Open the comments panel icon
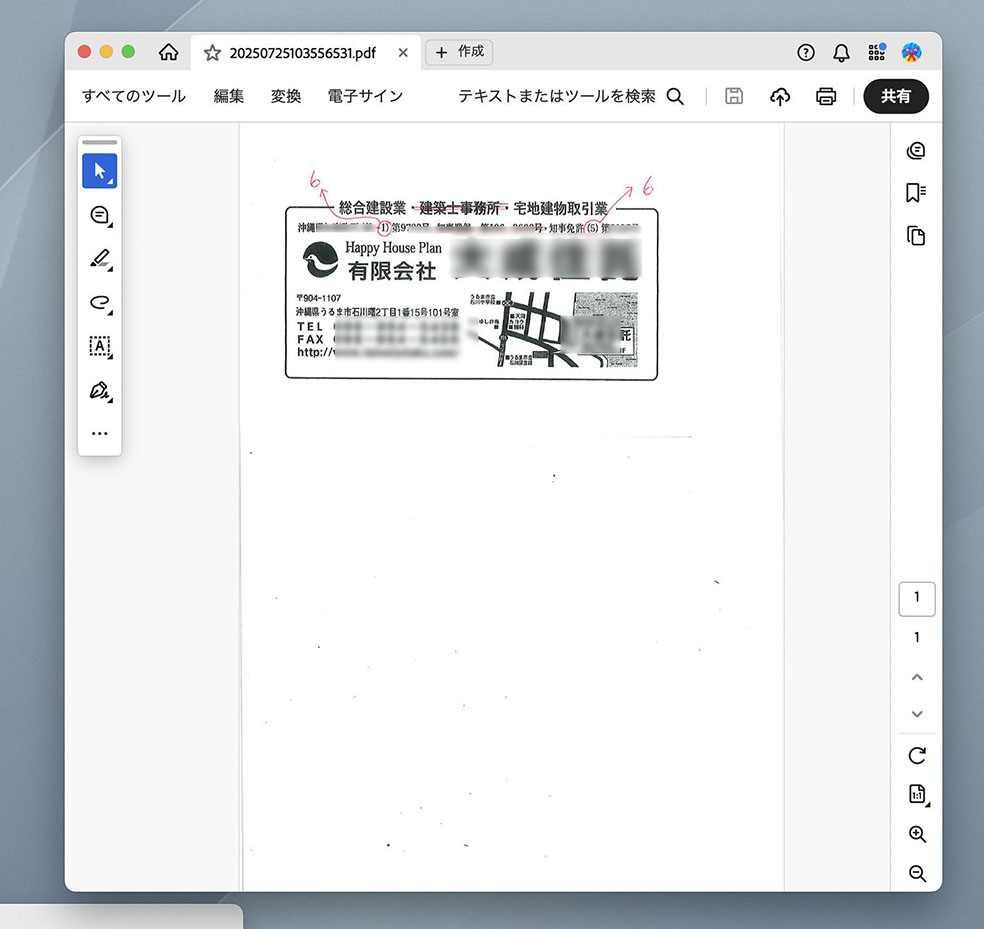Image resolution: width=984 pixels, height=929 pixels. 916,151
